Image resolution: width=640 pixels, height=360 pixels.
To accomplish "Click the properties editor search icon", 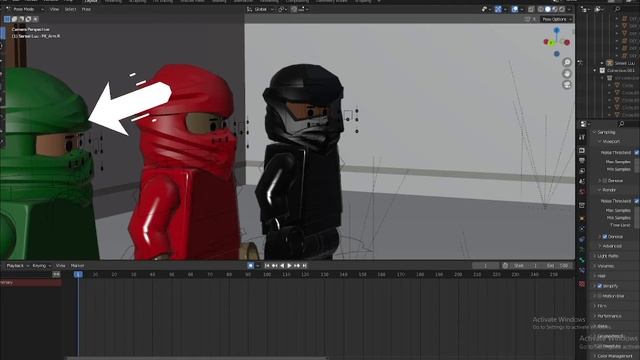I will pos(622,124).
